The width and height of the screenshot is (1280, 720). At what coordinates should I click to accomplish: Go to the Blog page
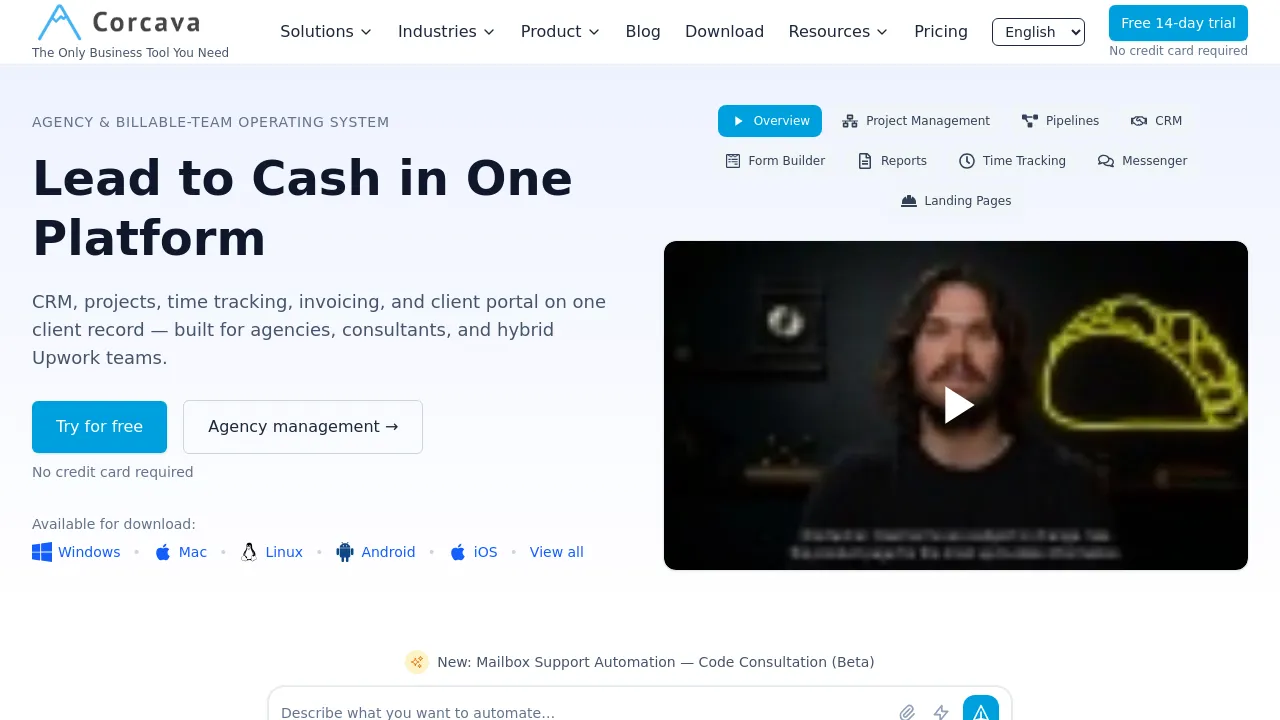643,32
